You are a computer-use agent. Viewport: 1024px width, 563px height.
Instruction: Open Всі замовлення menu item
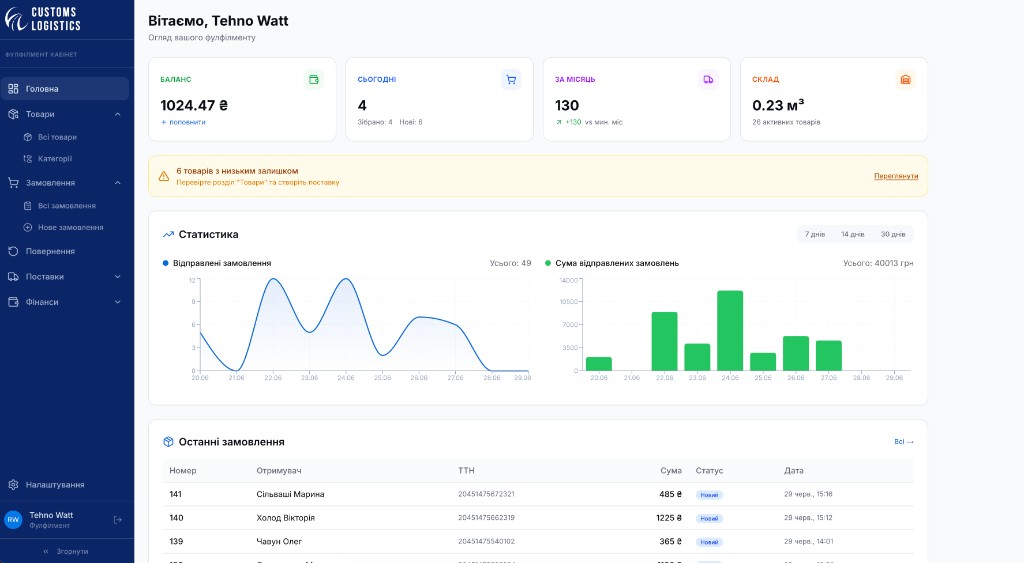(65, 206)
